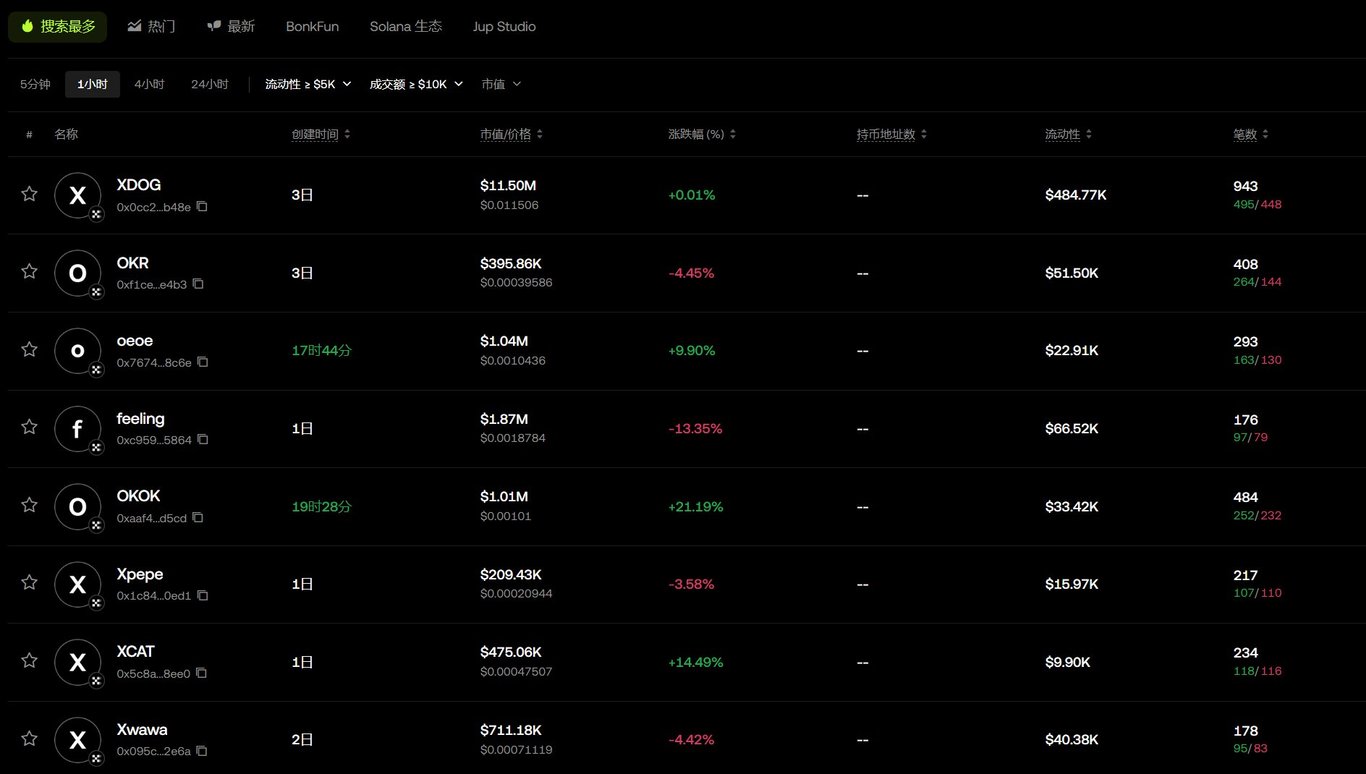Open the BonkFun tab
Image resolution: width=1366 pixels, height=774 pixels.
click(x=312, y=26)
